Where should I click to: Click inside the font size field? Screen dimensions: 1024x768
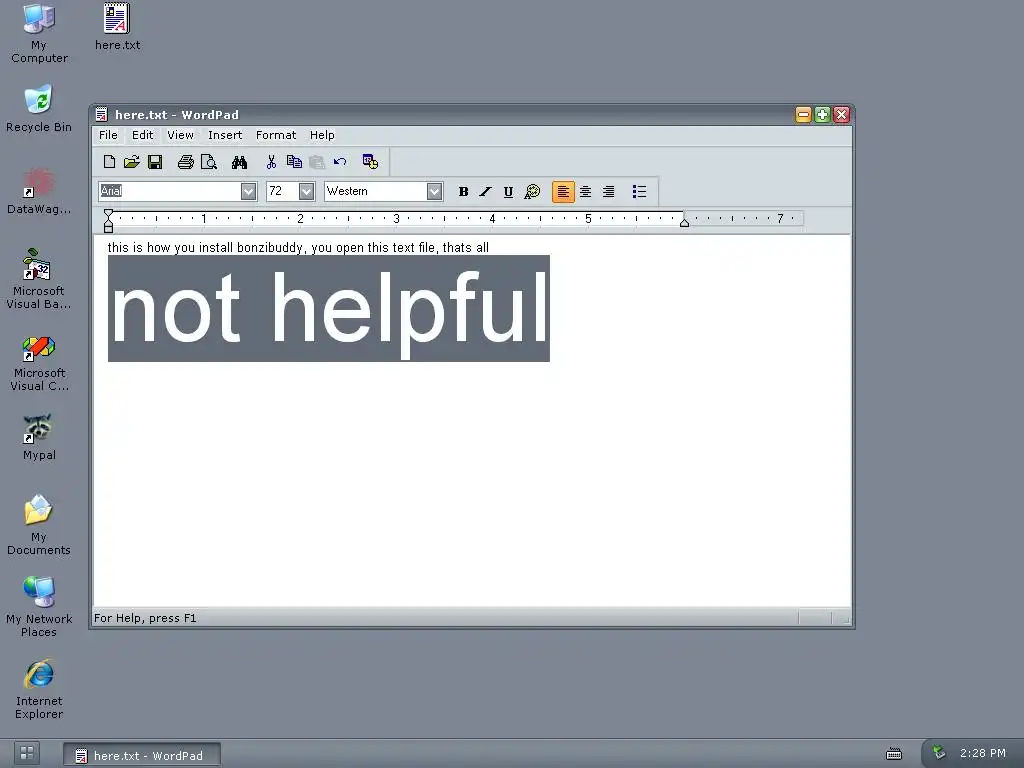pyautogui.click(x=283, y=191)
